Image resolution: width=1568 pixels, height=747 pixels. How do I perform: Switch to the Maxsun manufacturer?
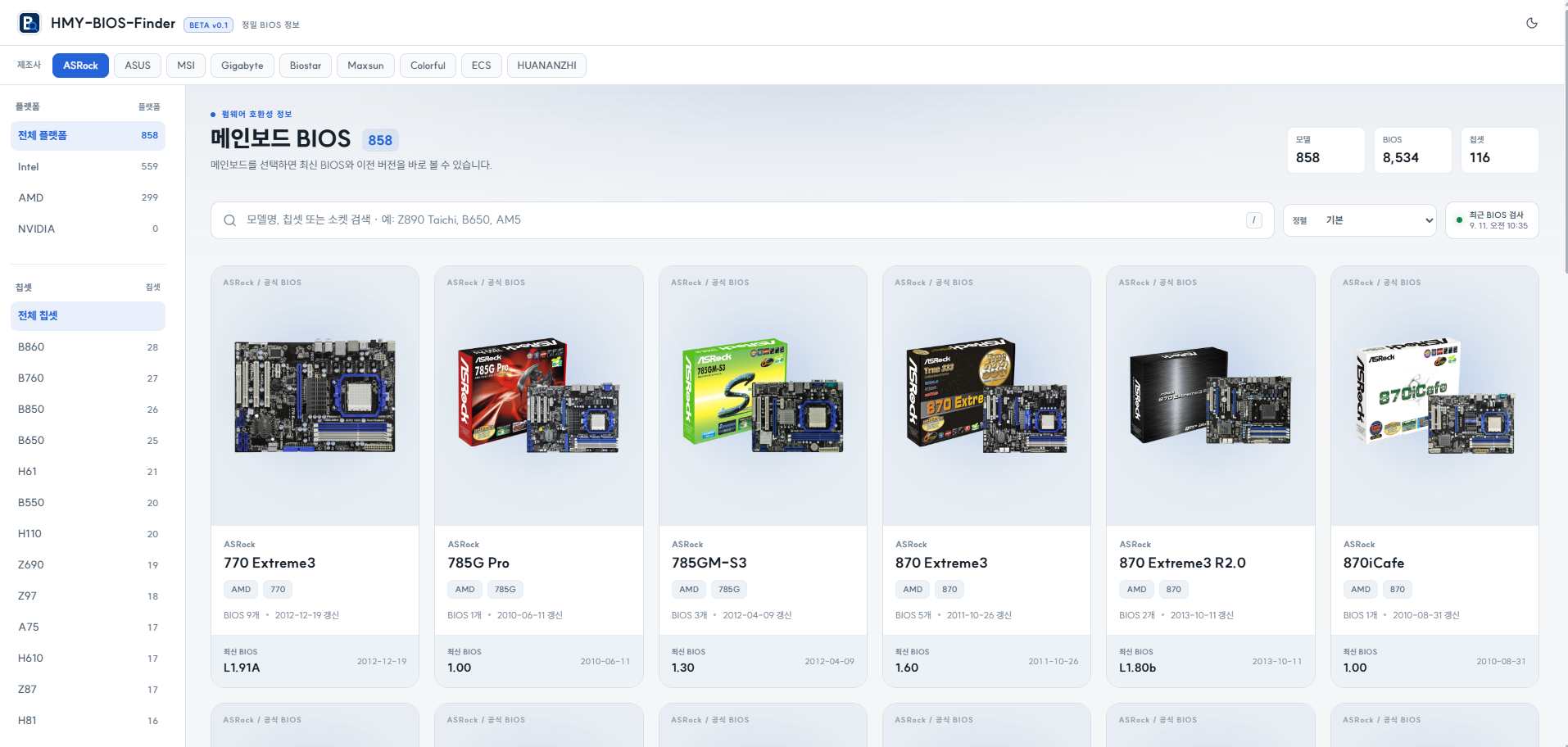pyautogui.click(x=365, y=66)
